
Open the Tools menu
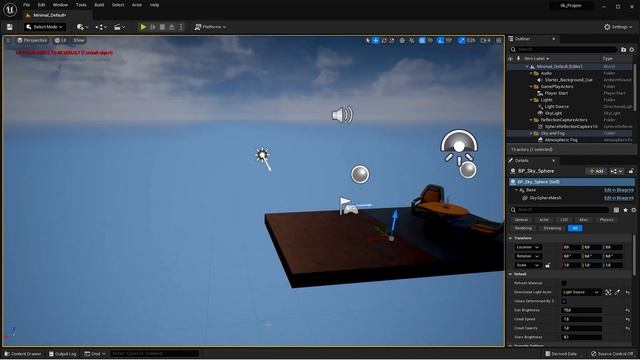click(x=81, y=5)
